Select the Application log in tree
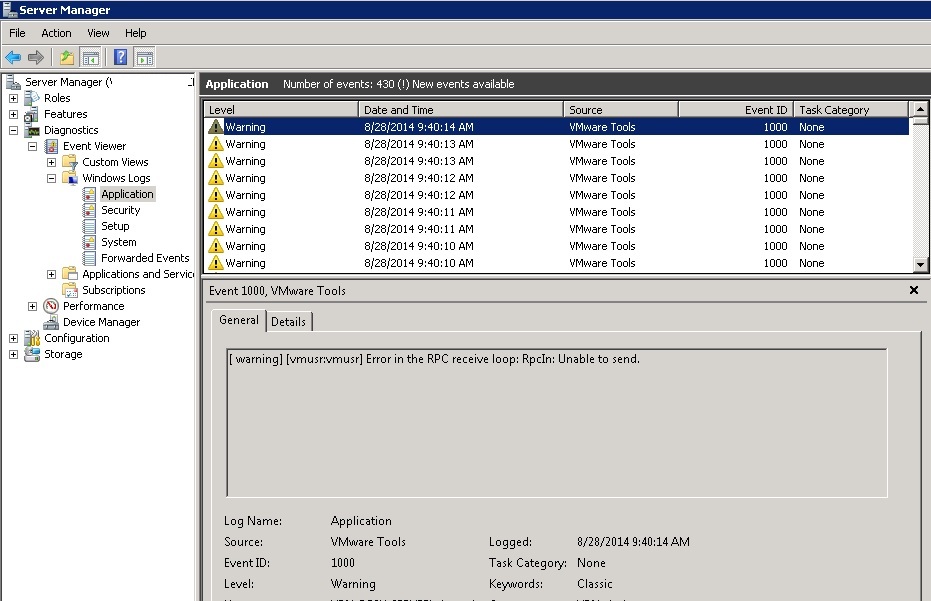Image resolution: width=931 pixels, height=601 pixels. [127, 194]
